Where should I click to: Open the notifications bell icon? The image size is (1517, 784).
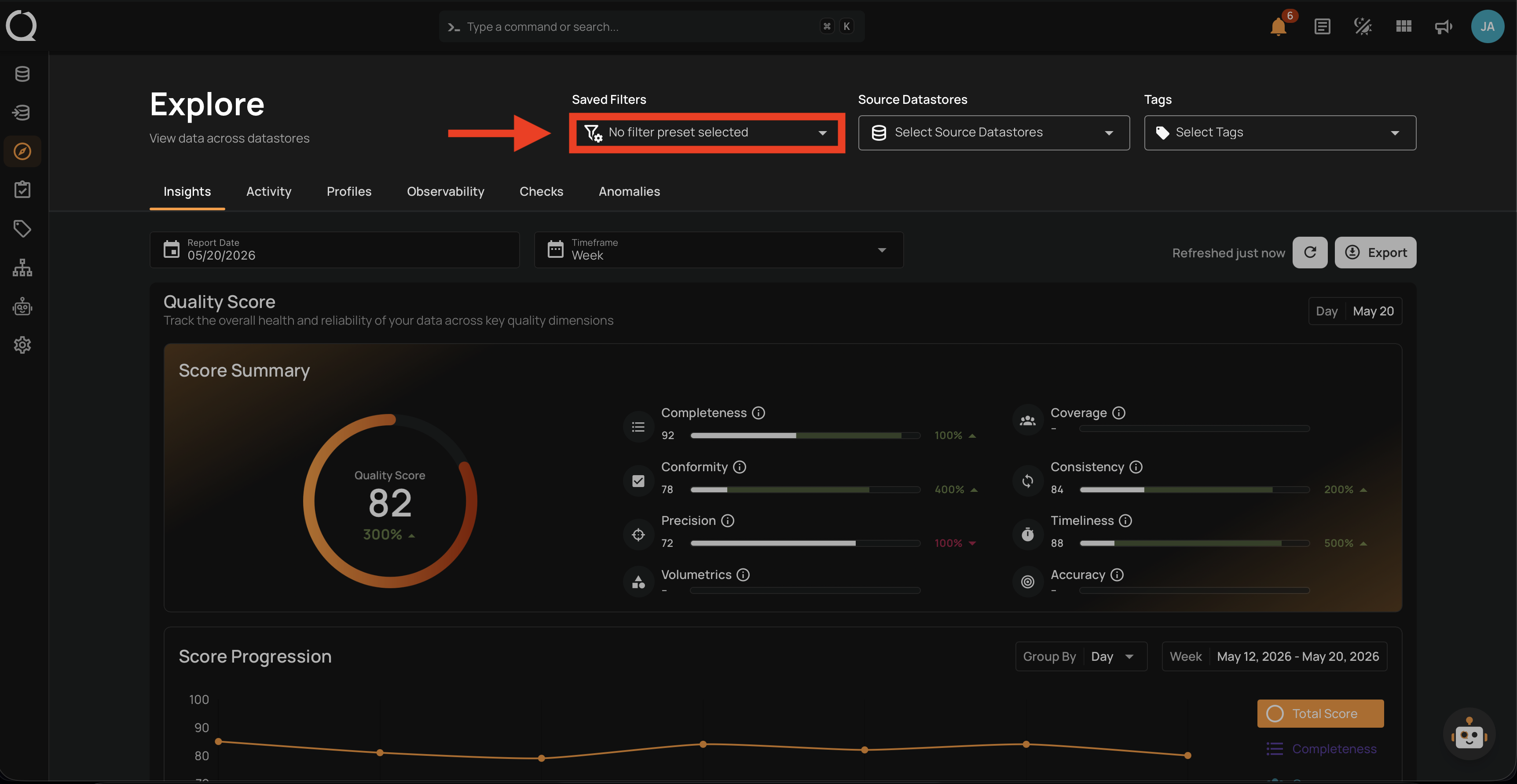[1278, 27]
